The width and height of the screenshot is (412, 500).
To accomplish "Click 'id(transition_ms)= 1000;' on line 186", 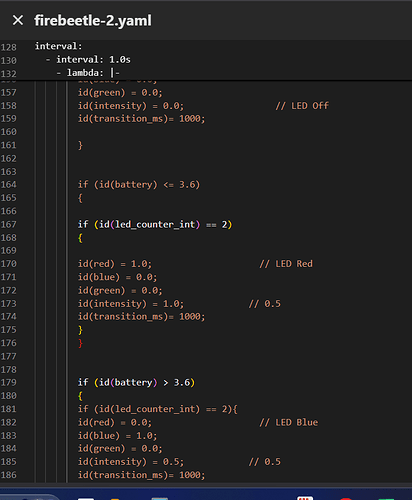I will 141,475.
